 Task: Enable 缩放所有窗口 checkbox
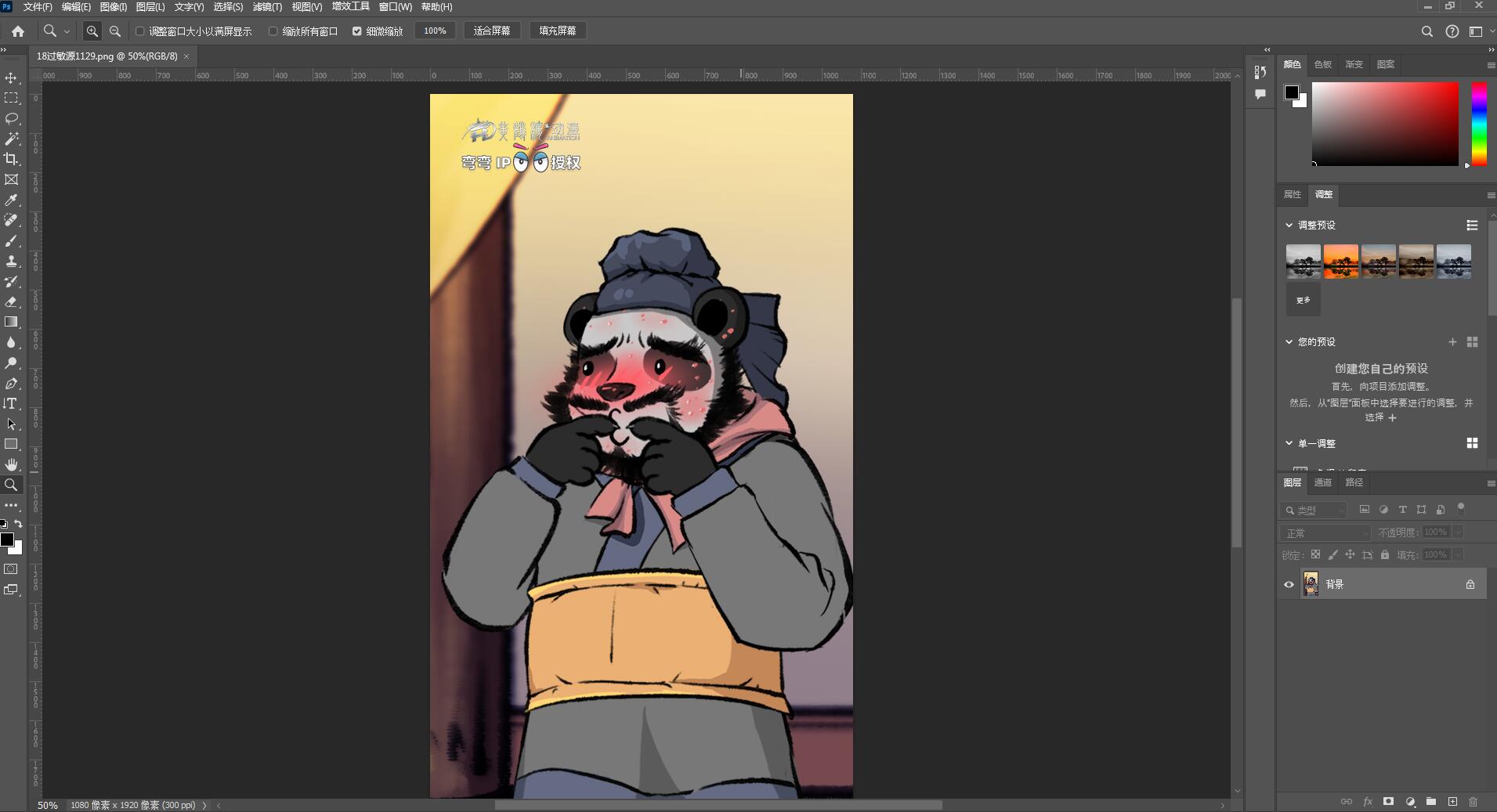point(273,31)
